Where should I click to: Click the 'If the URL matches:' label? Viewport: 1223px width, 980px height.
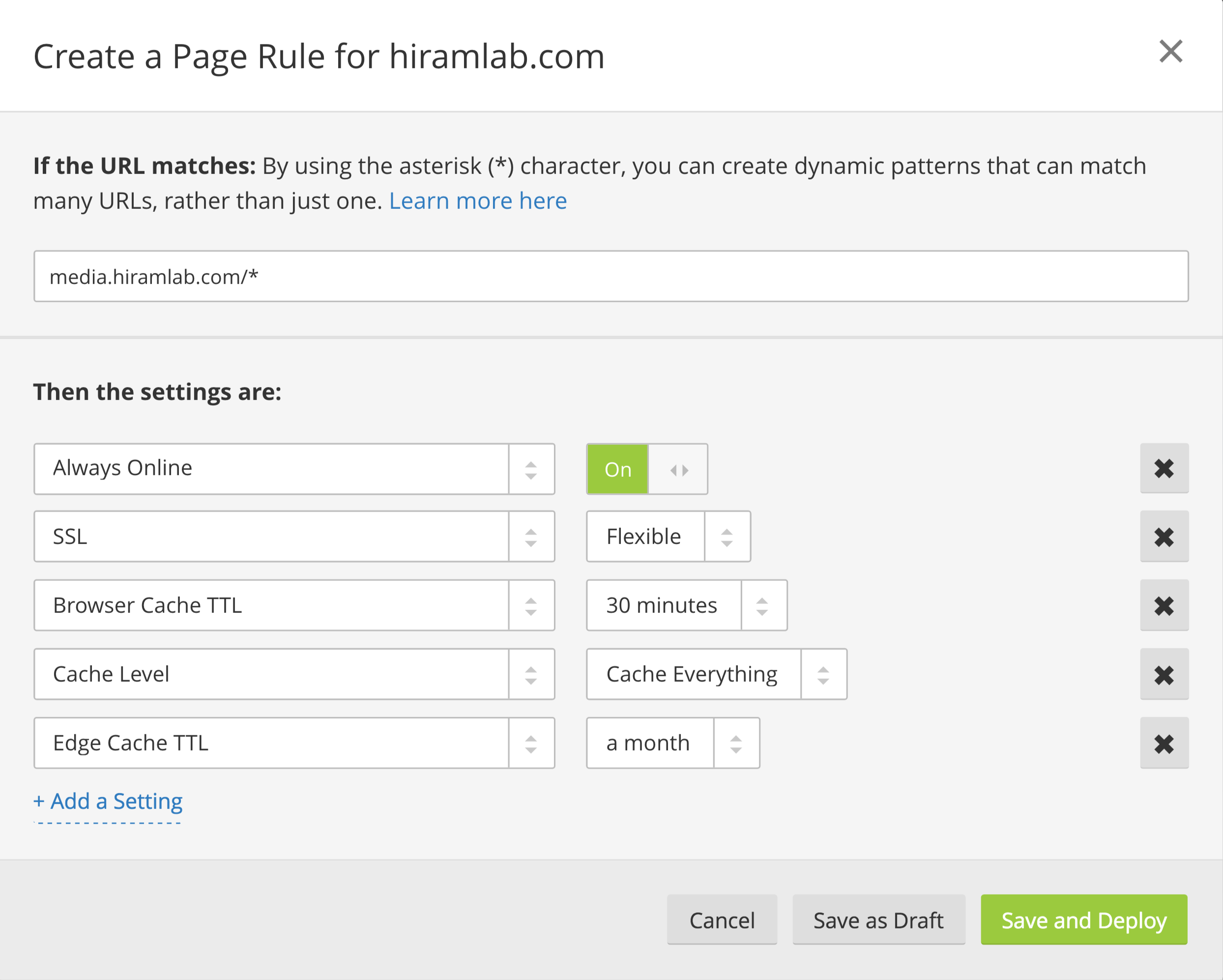click(x=145, y=166)
